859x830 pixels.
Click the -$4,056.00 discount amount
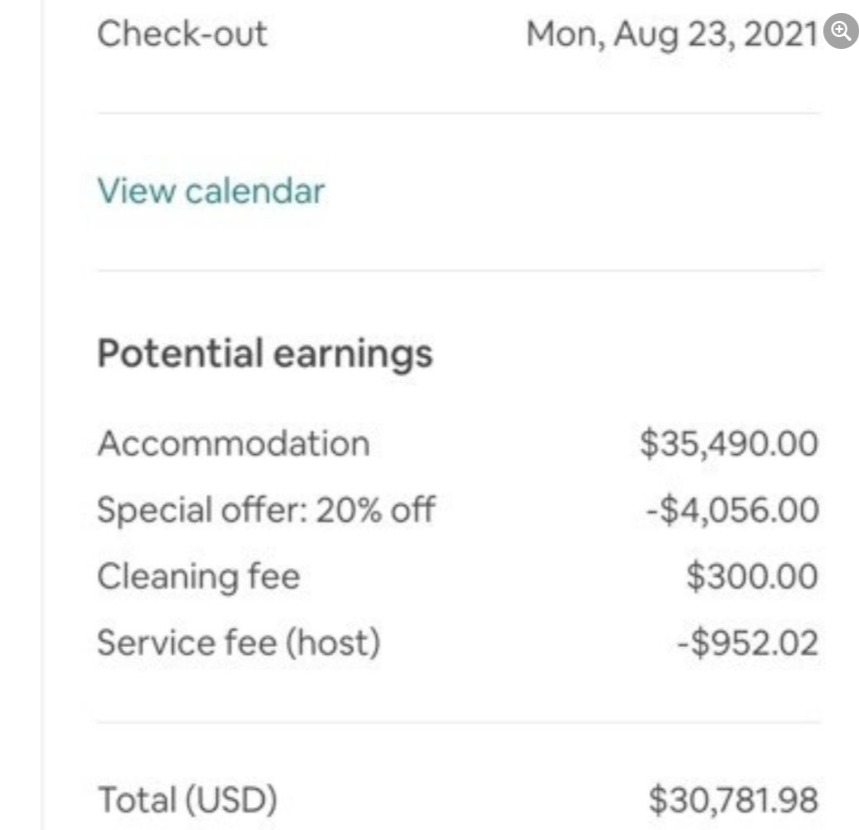(x=731, y=510)
